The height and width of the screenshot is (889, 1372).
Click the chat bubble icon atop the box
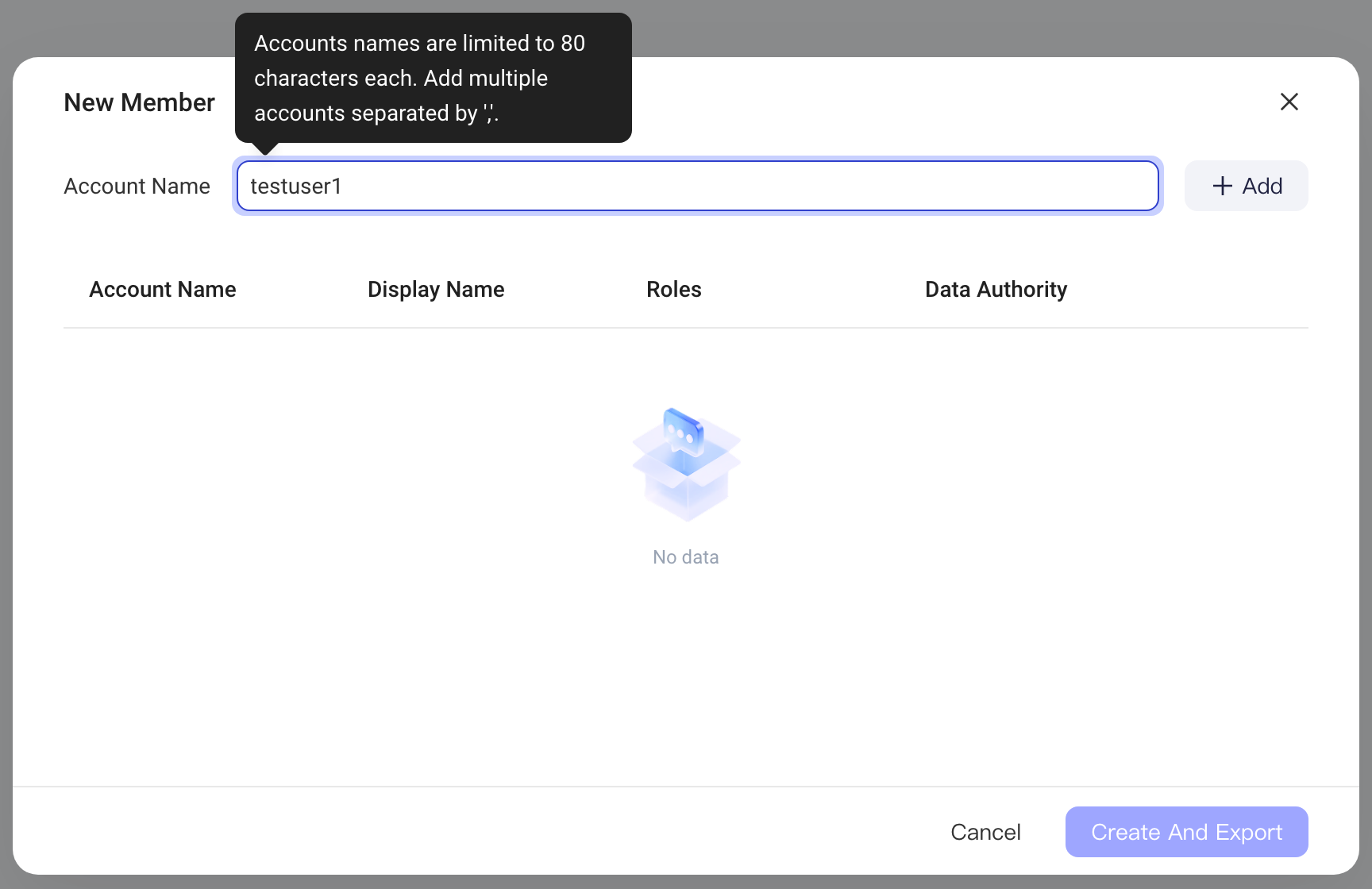pyautogui.click(x=683, y=431)
